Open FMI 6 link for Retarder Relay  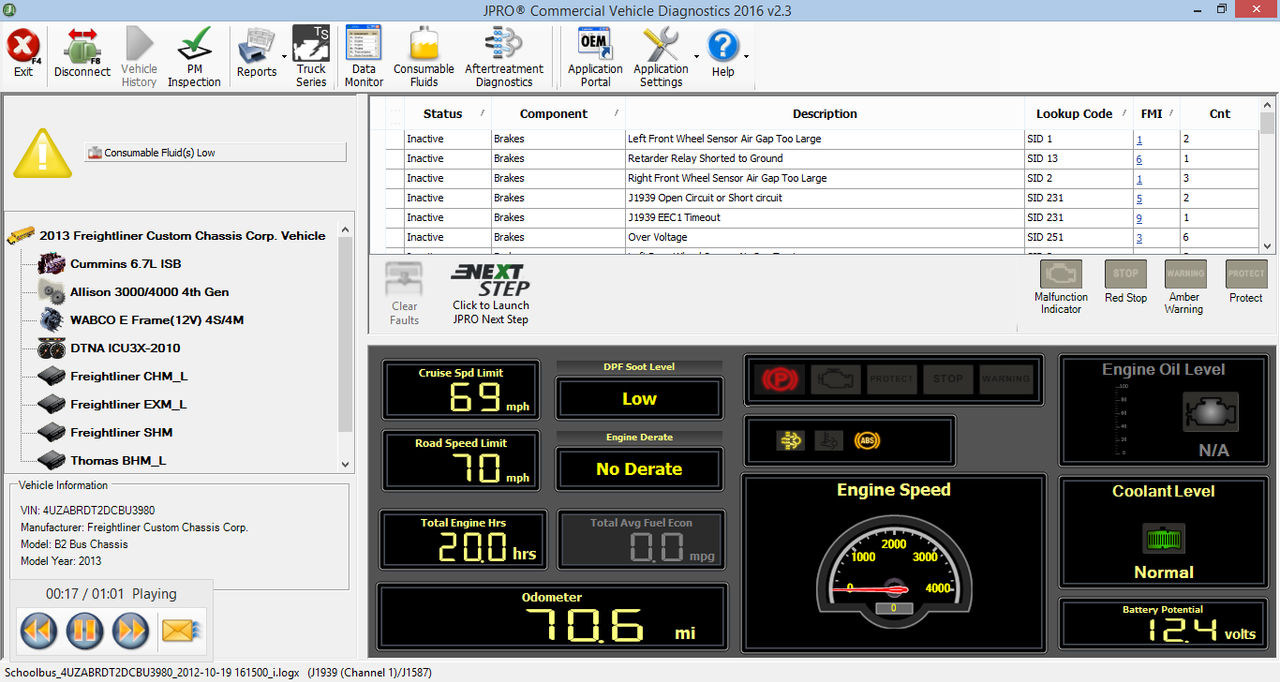click(x=1139, y=159)
